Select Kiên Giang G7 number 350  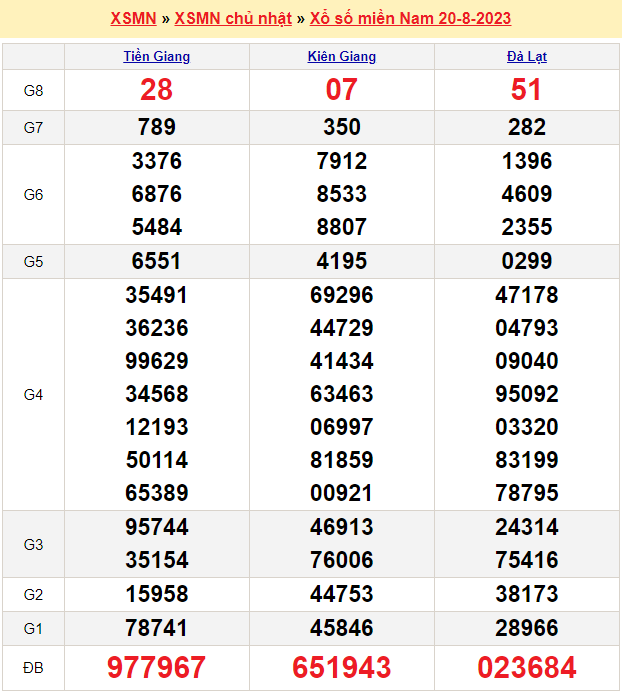click(x=342, y=127)
